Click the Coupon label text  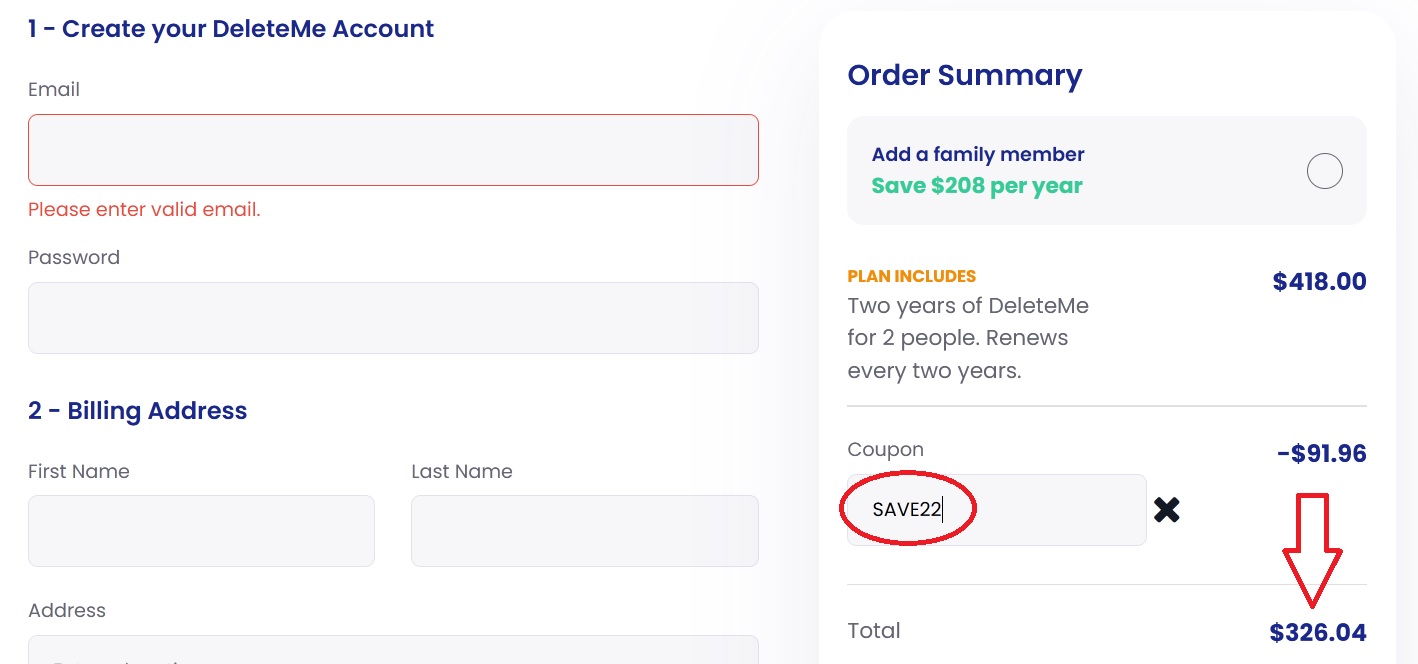click(x=885, y=449)
